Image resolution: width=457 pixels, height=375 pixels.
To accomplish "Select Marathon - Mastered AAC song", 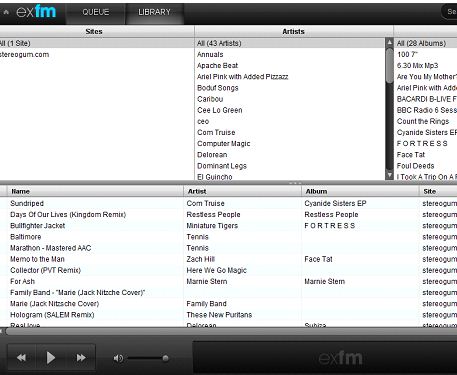I will click(51, 248).
